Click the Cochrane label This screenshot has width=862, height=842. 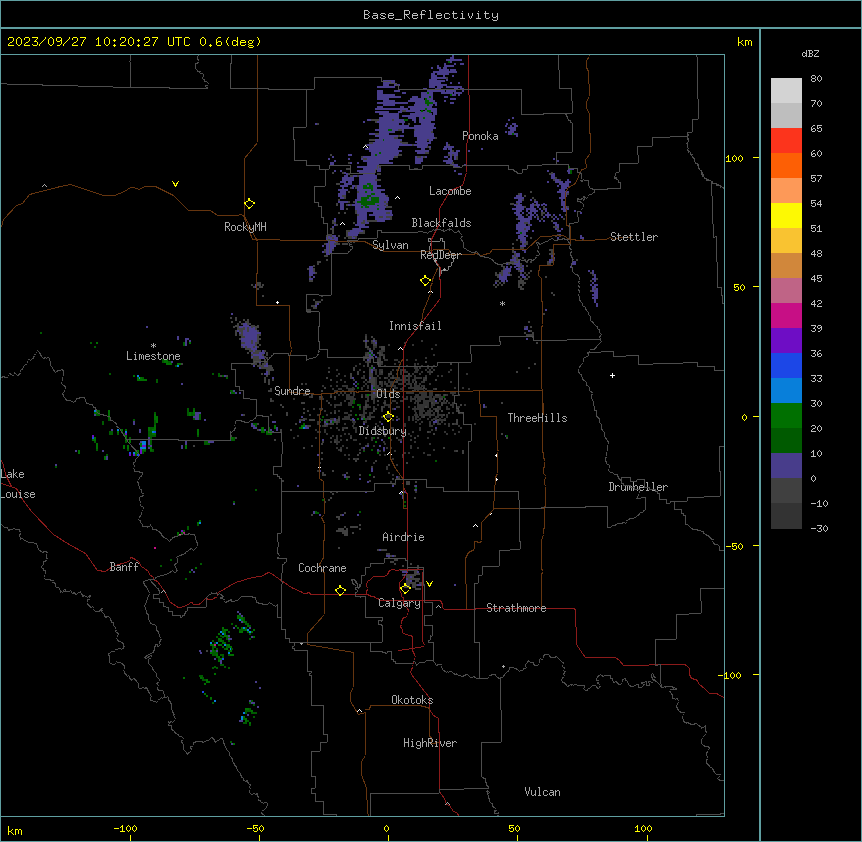click(x=322, y=568)
